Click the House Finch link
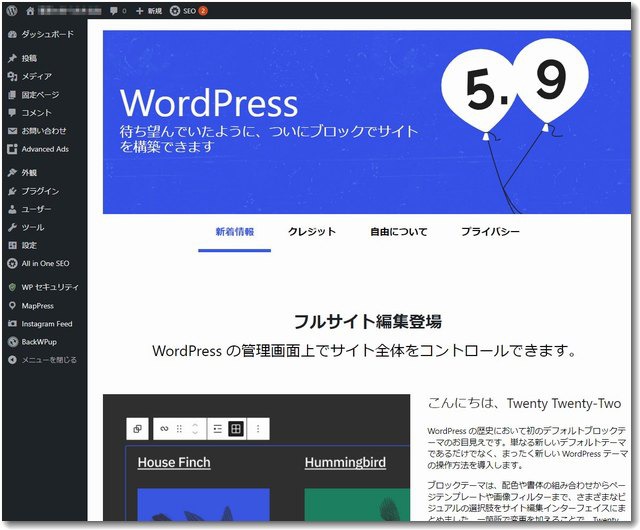The image size is (640, 530). coord(174,463)
